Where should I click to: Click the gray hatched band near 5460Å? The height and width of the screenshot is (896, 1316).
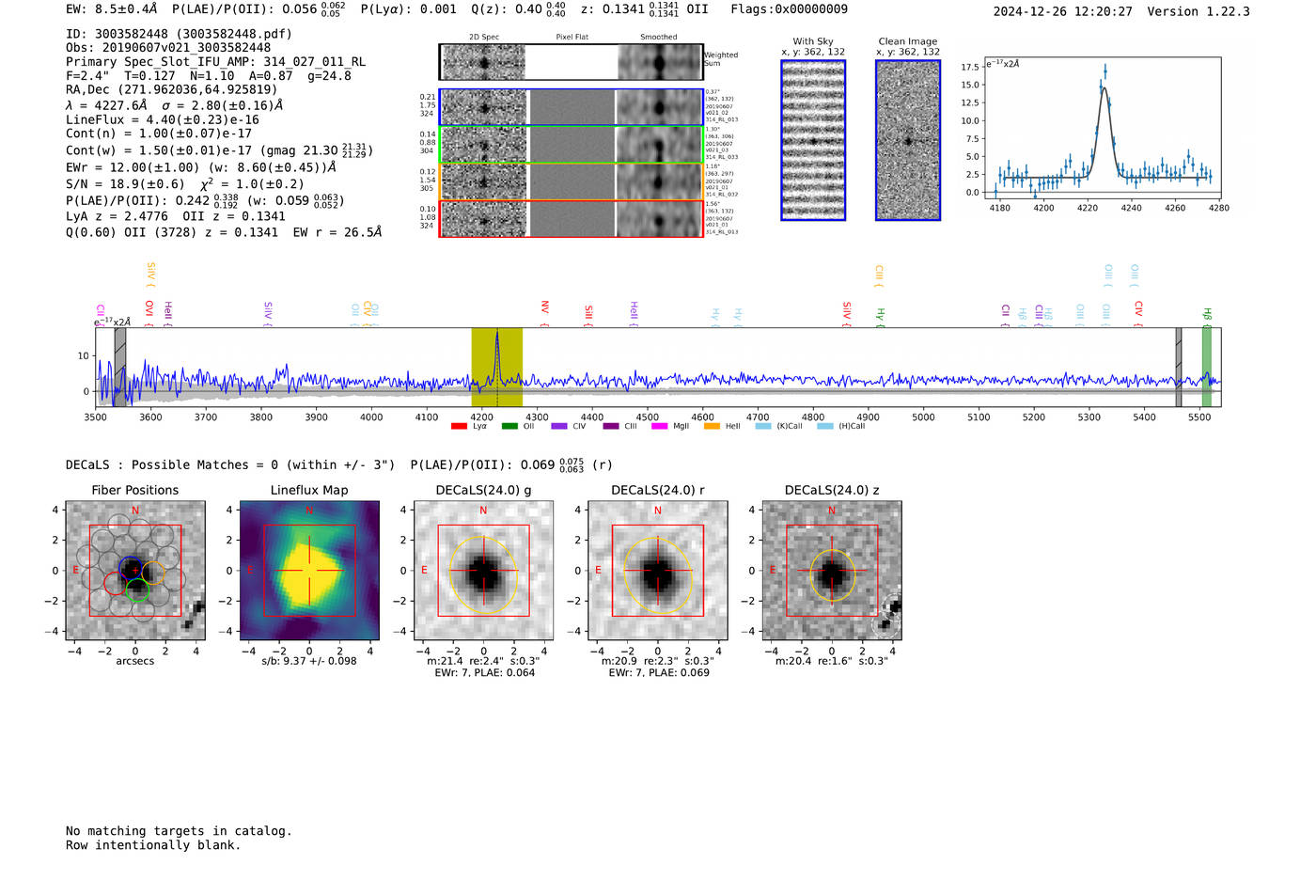point(1179,368)
